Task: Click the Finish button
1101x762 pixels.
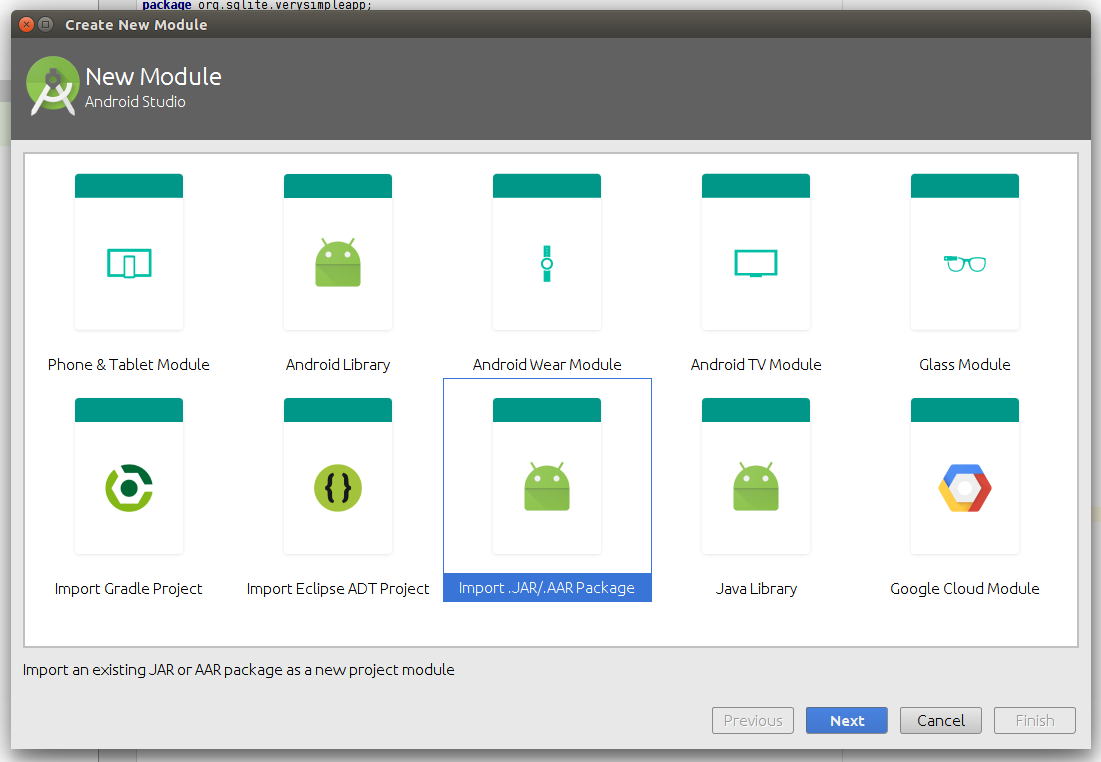Action: 1034,720
